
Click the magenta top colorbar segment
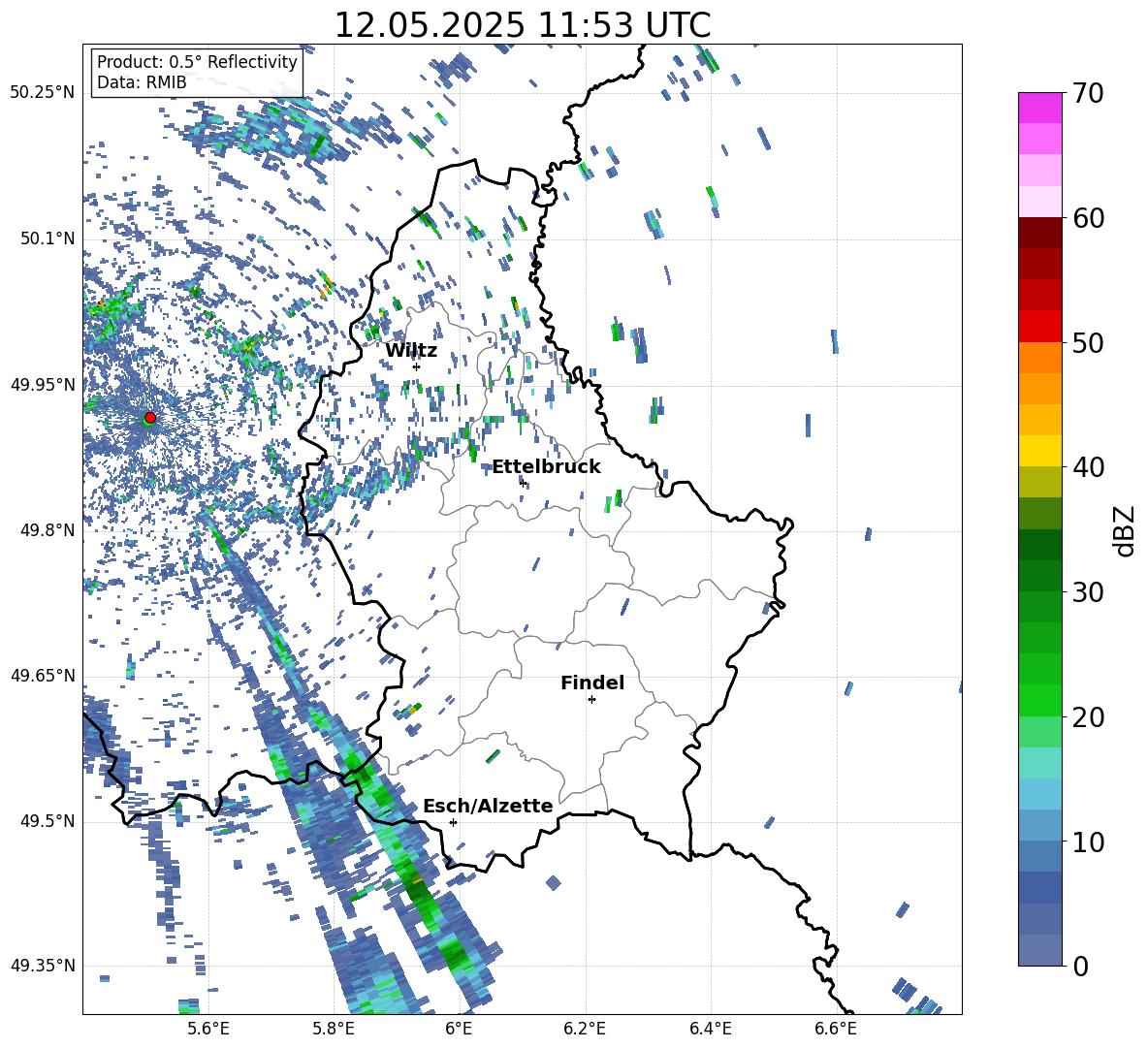1039,108
